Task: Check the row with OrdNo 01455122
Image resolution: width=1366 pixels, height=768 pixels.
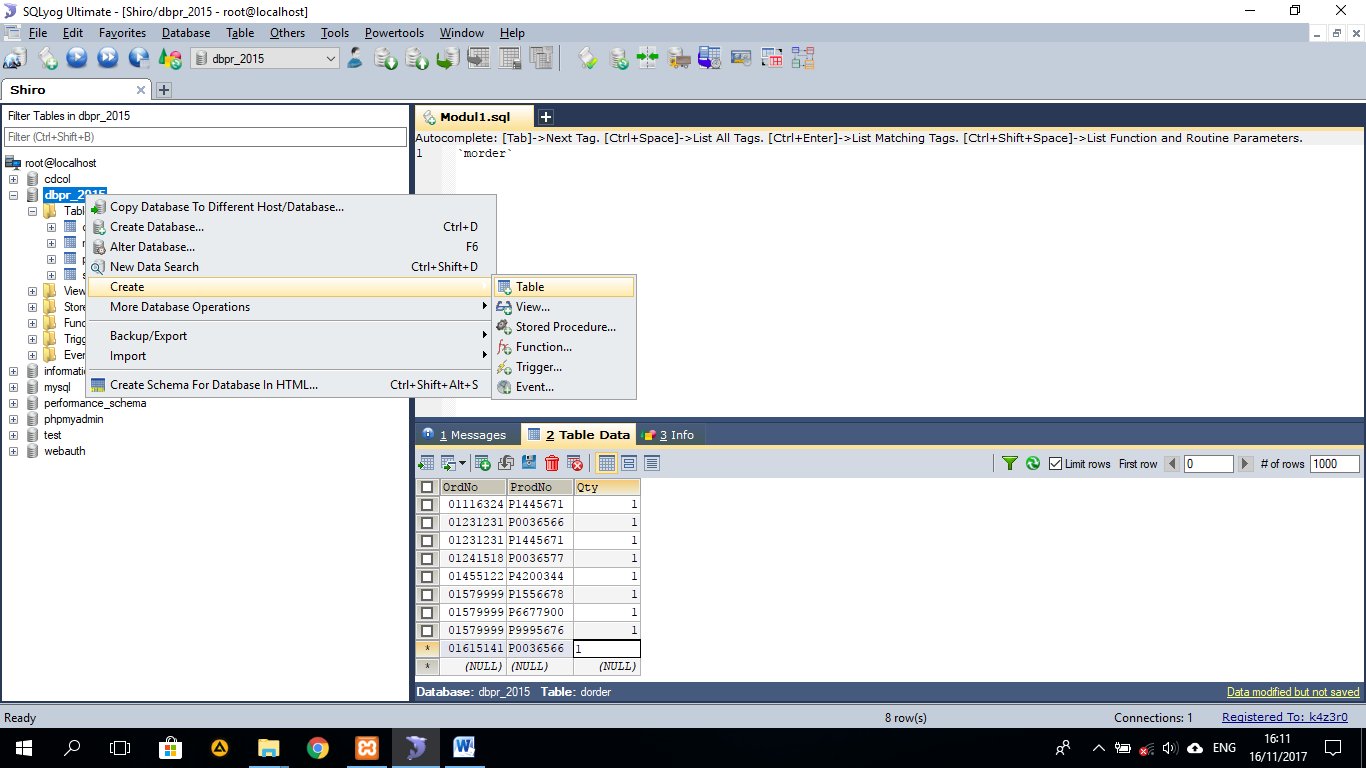Action: (427, 577)
